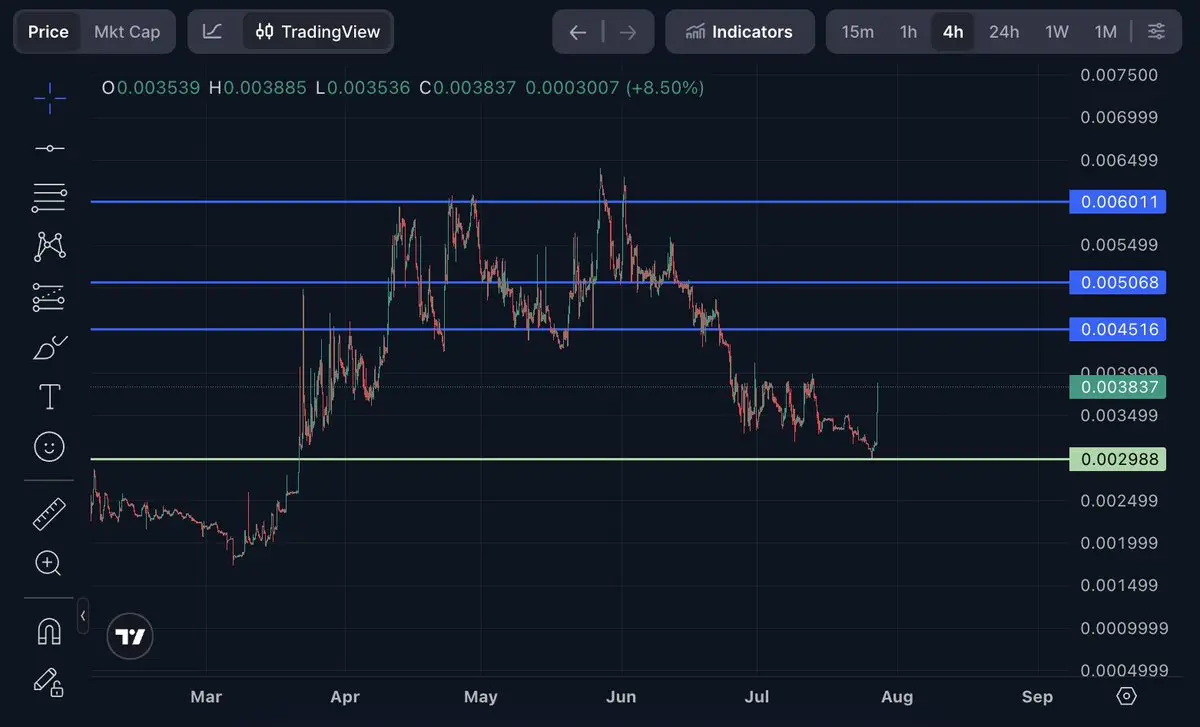Set timeframe to 4h
Image resolution: width=1200 pixels, height=727 pixels.
[x=953, y=32]
